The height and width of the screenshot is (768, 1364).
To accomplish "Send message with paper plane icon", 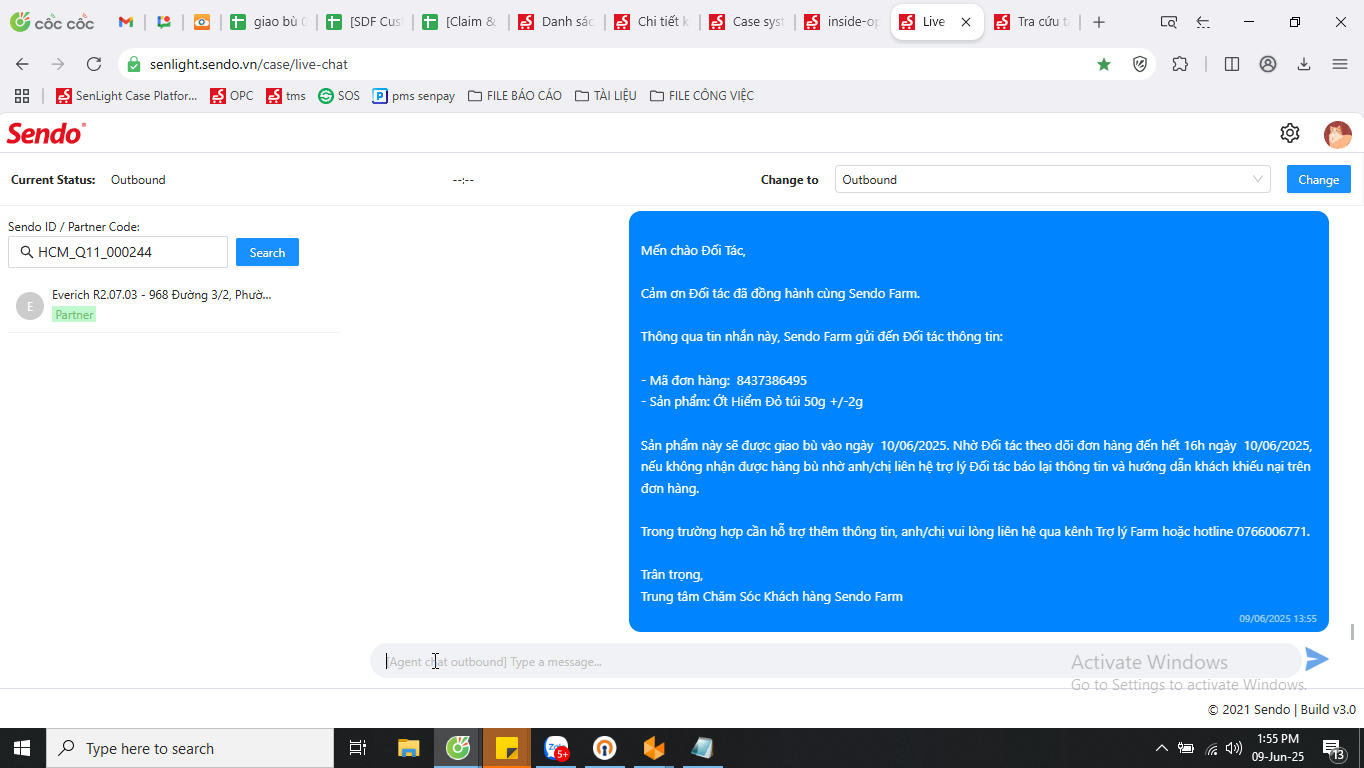I will pos(1317,659).
